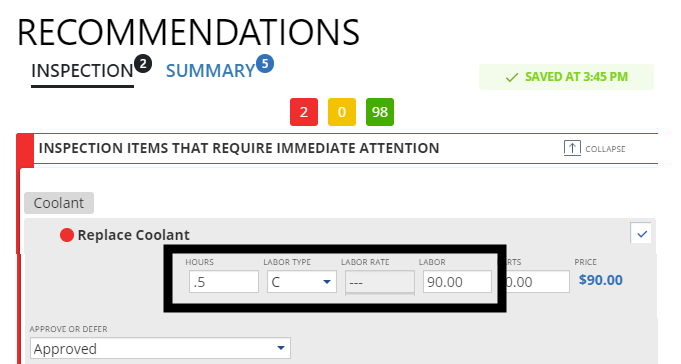Click the collapse arrow icon

(572, 148)
